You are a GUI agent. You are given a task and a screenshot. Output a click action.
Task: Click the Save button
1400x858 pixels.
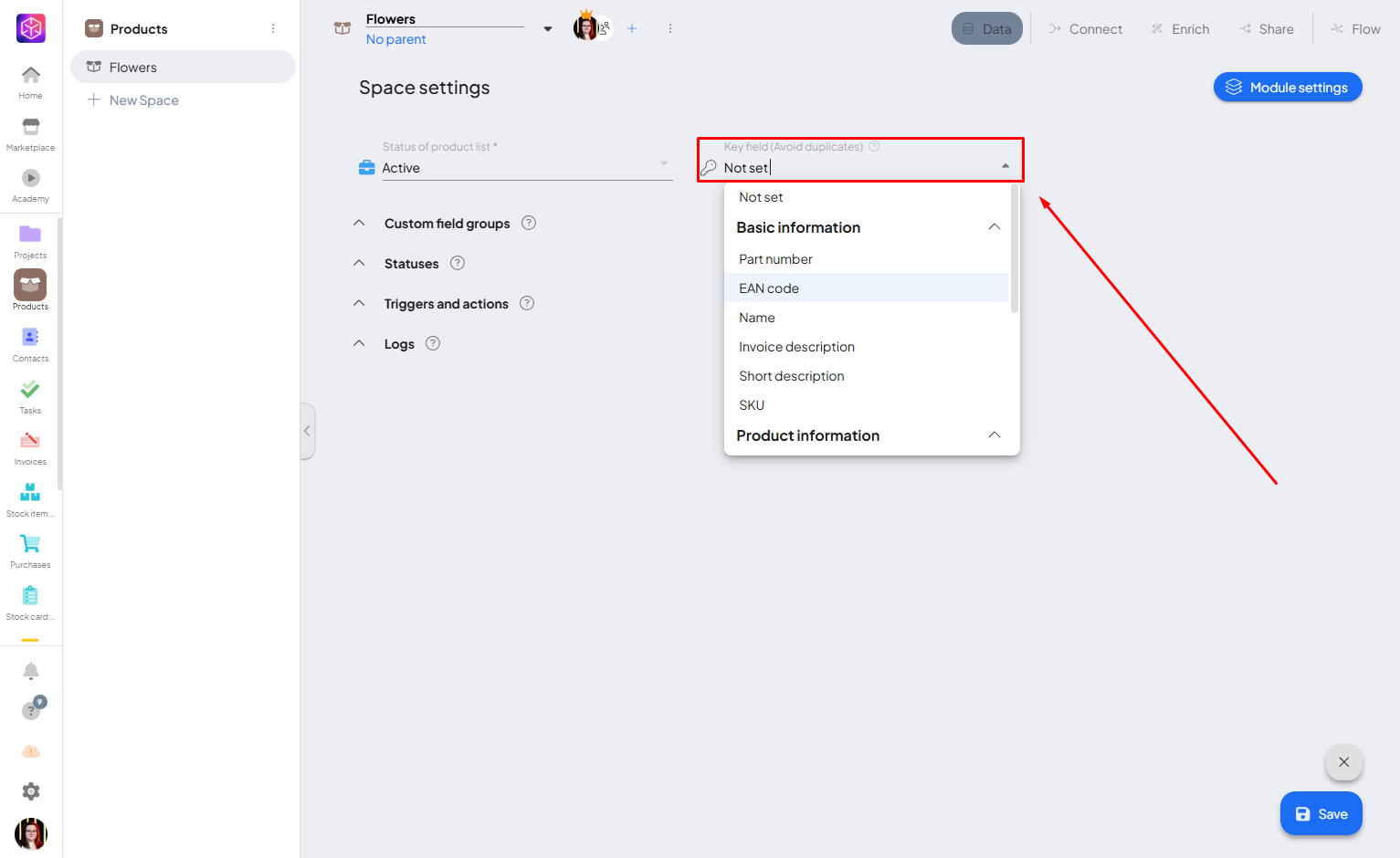click(x=1321, y=814)
